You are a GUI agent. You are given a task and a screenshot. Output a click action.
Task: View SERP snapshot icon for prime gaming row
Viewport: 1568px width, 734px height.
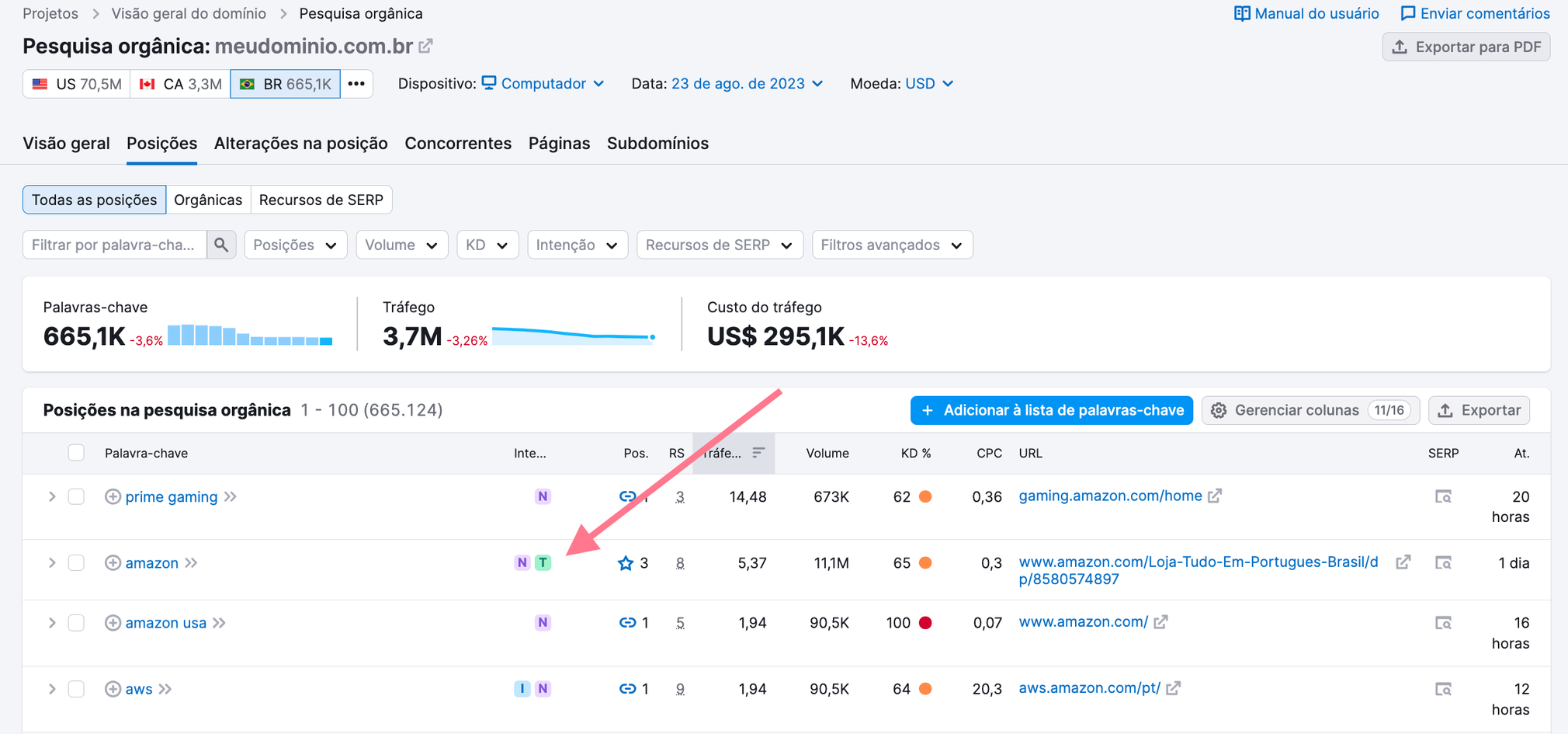(x=1443, y=496)
